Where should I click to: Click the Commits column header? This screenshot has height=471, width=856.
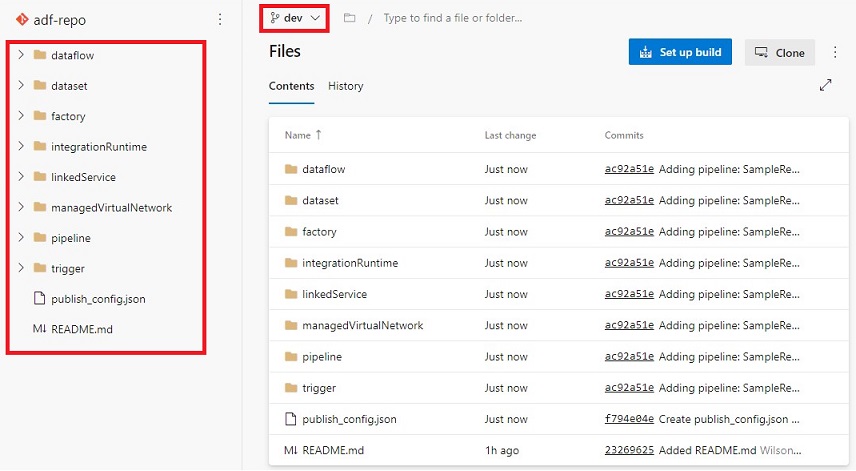624,135
